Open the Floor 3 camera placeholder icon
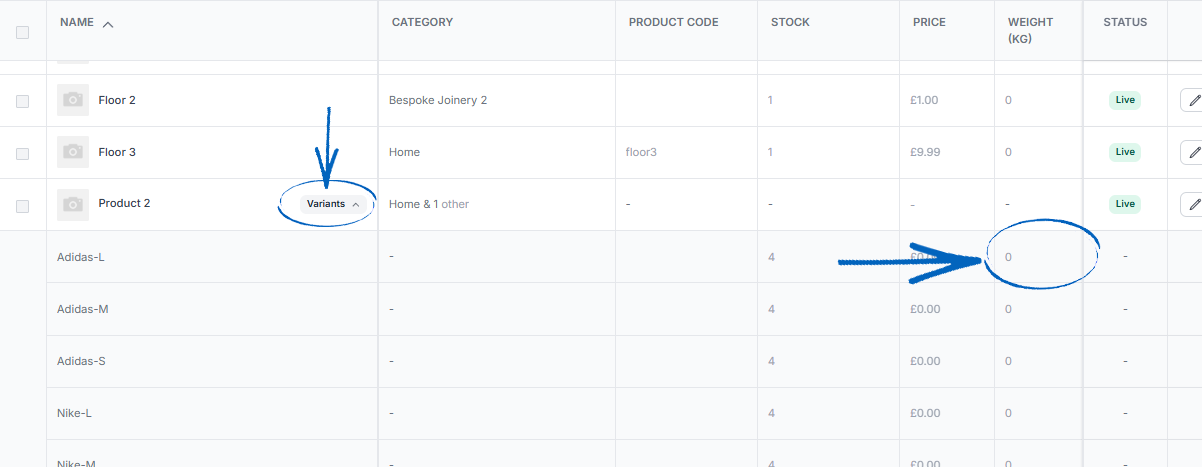 [73, 152]
